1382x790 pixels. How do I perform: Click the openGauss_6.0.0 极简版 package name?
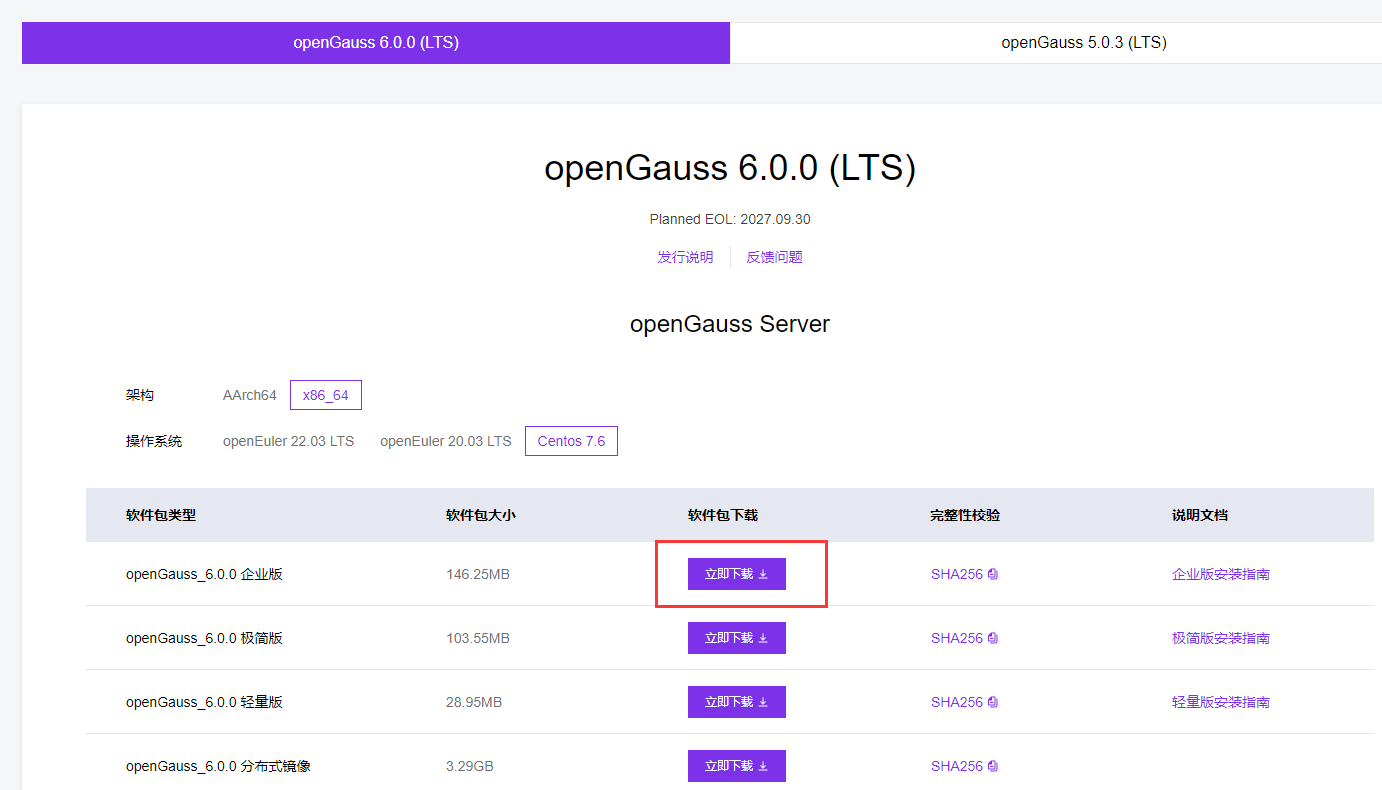pyautogui.click(x=204, y=638)
